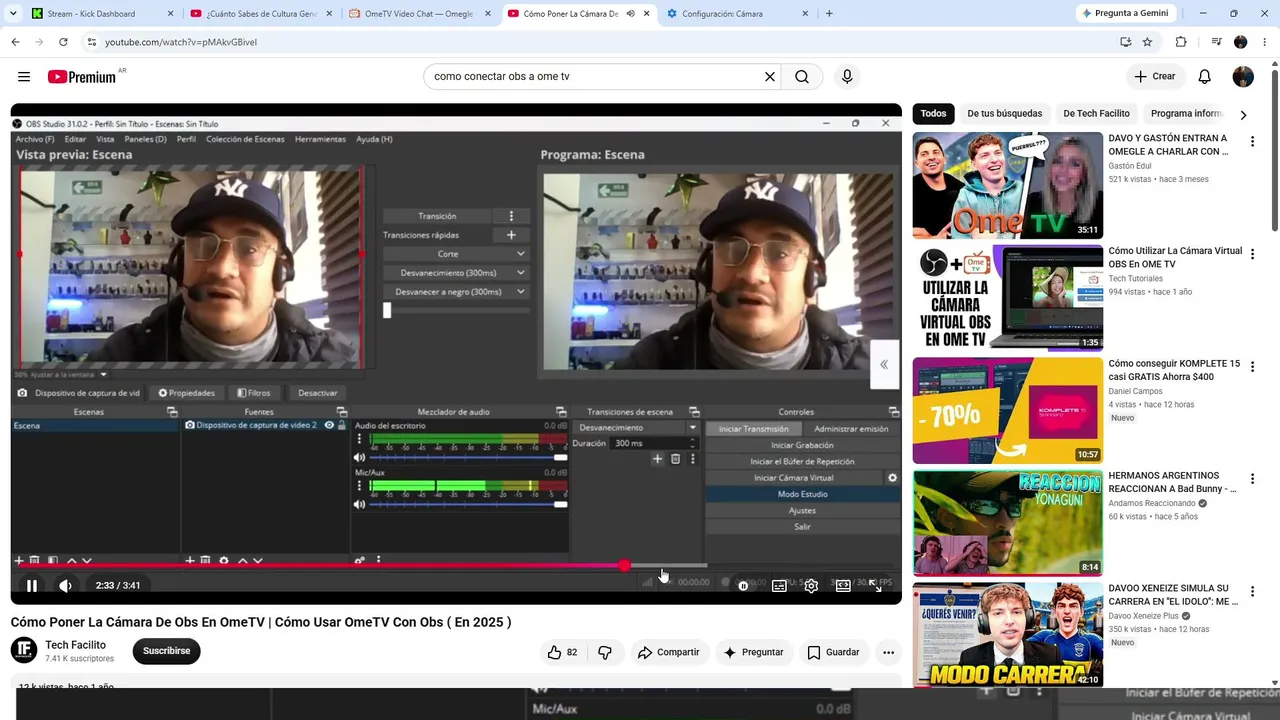Click the double-chevron button on the video

click(x=884, y=365)
